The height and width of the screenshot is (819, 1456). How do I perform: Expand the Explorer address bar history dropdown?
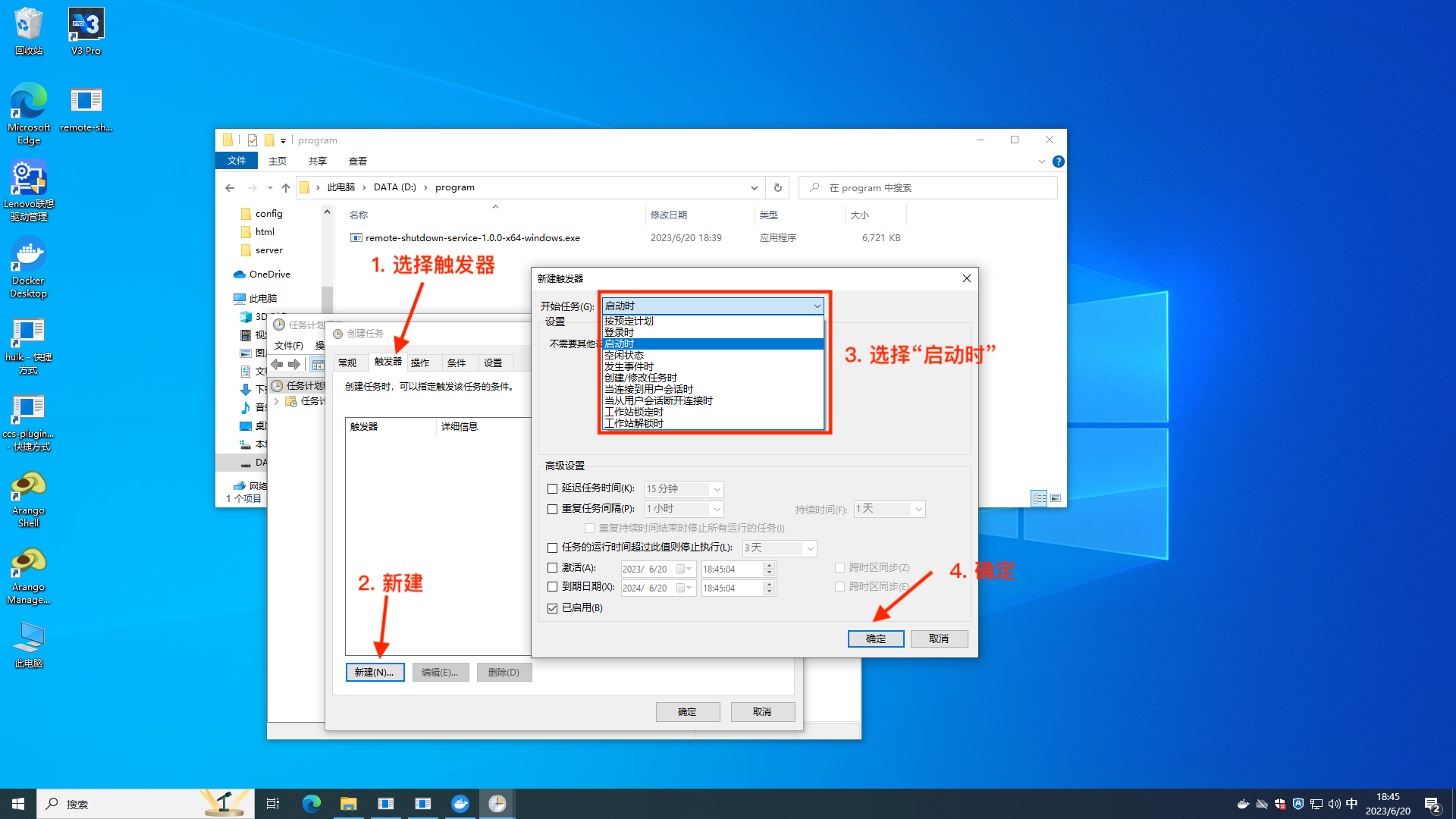pos(754,188)
